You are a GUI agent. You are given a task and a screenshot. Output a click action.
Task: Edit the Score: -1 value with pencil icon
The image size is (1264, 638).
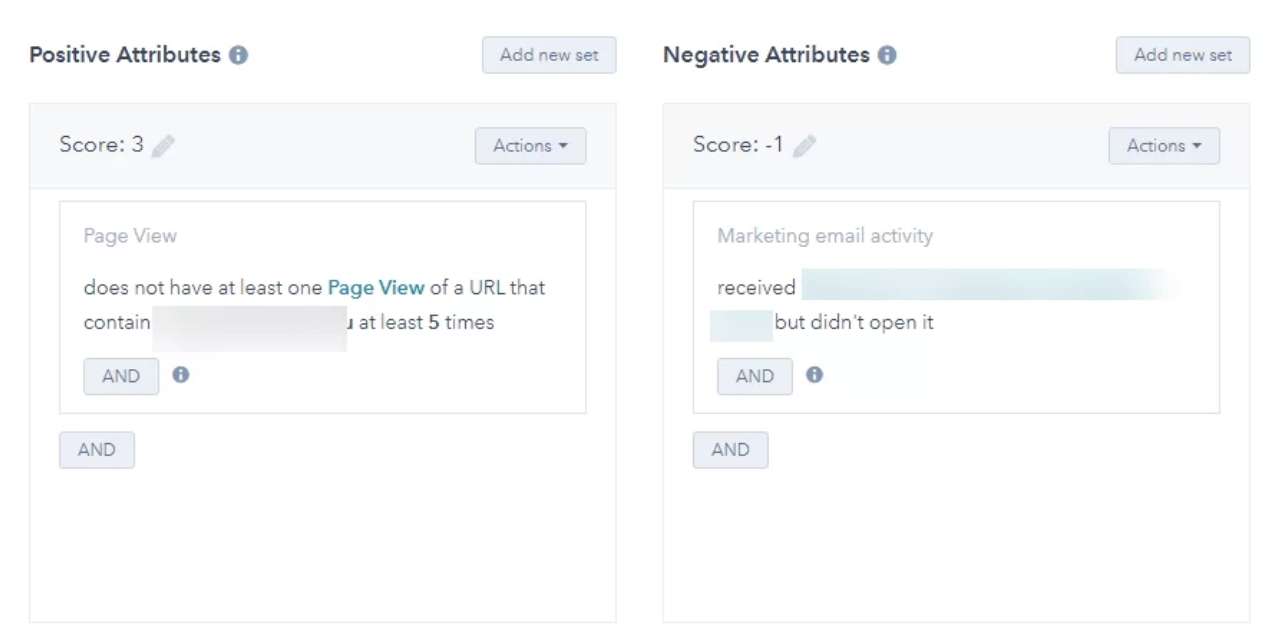804,146
